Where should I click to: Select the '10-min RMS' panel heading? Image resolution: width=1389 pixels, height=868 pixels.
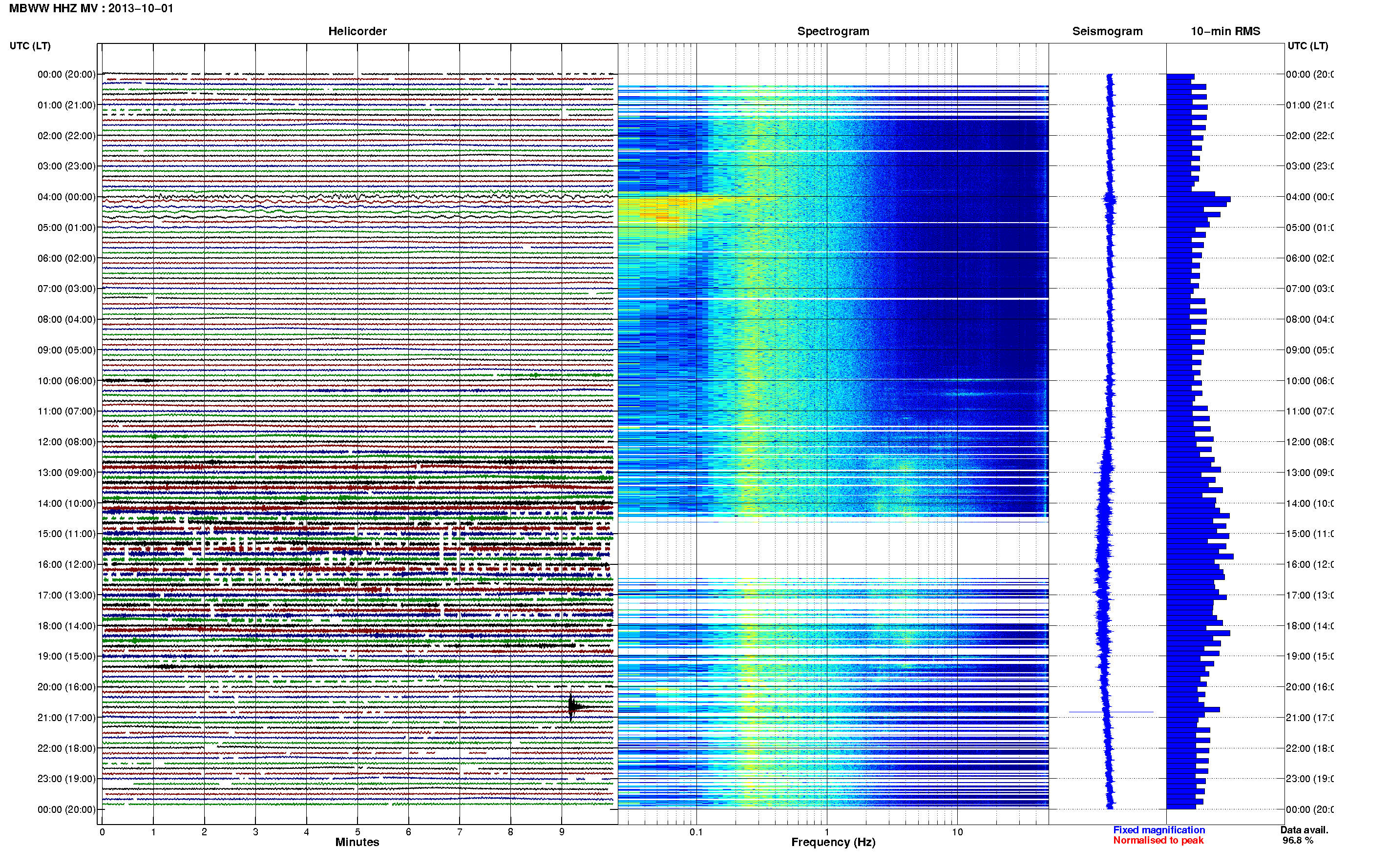click(x=1225, y=31)
